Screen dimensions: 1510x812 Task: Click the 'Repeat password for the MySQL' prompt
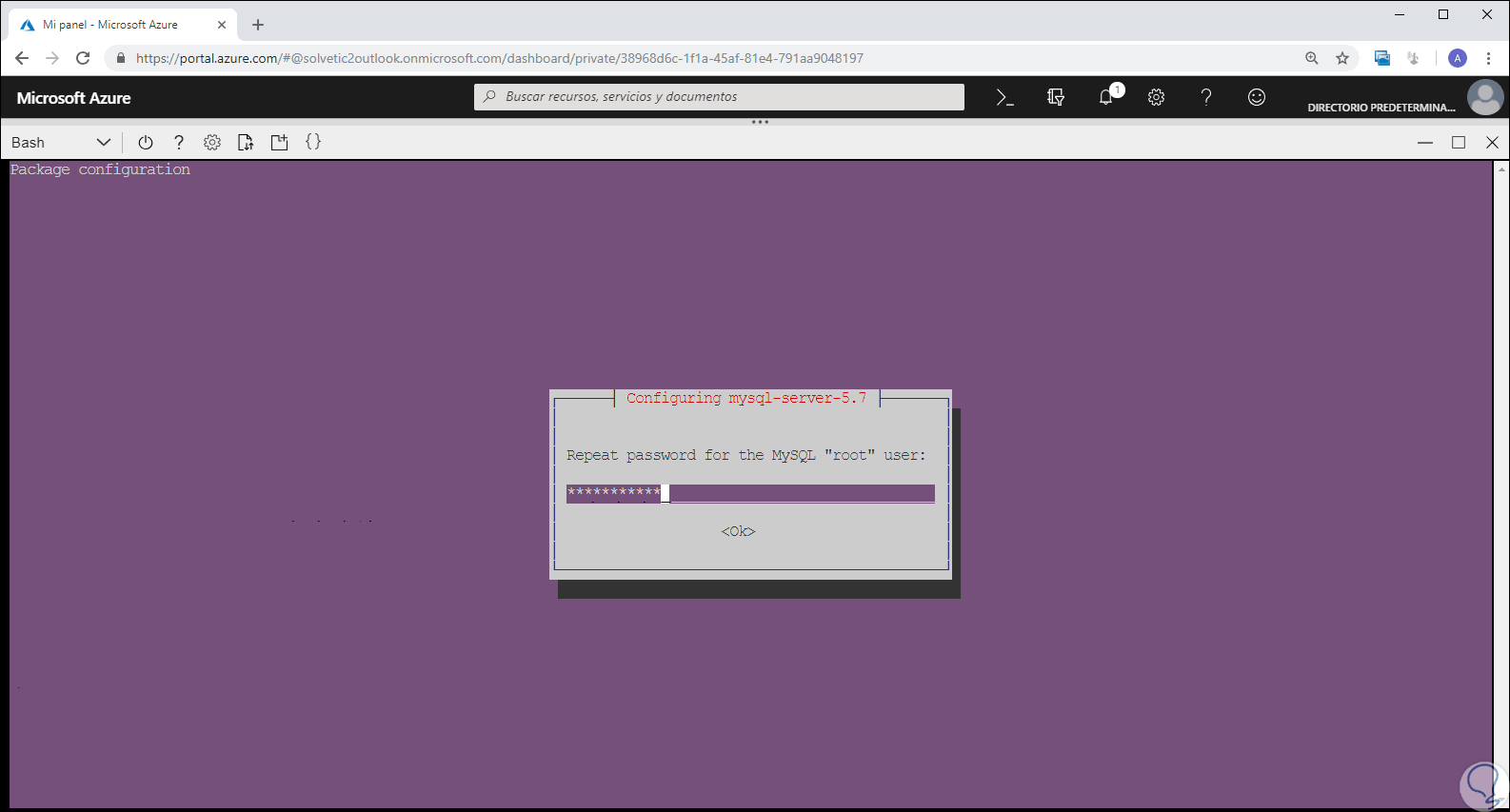(x=746, y=455)
